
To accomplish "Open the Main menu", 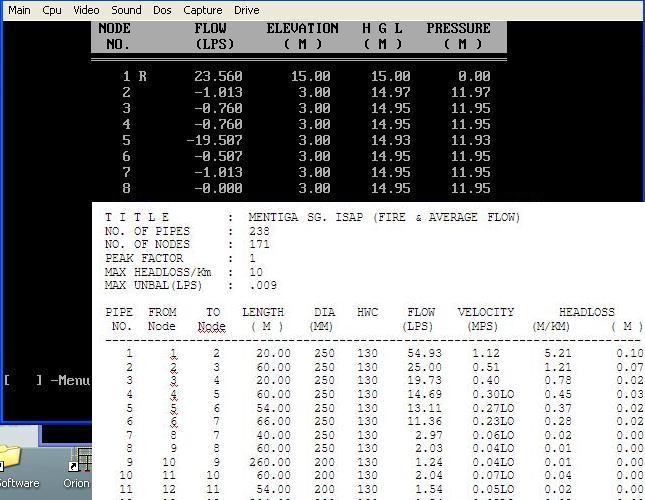I will point(19,10).
